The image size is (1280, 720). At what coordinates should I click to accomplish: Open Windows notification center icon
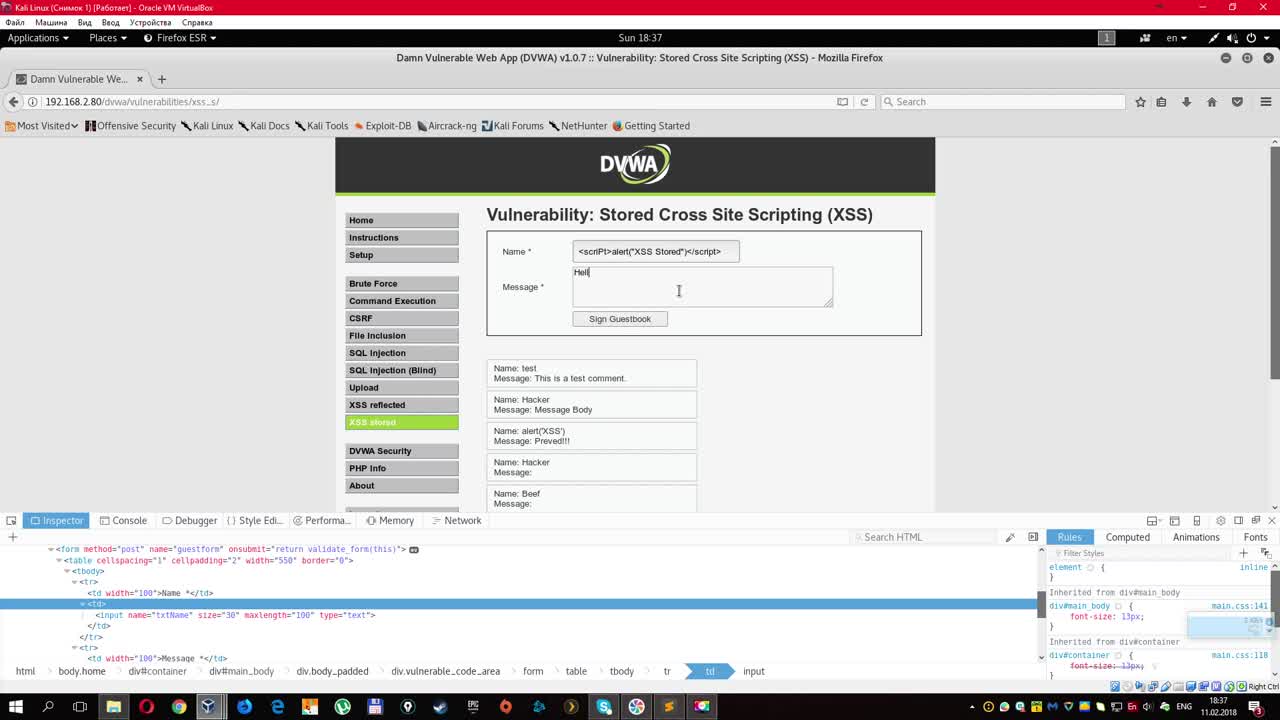1255,707
